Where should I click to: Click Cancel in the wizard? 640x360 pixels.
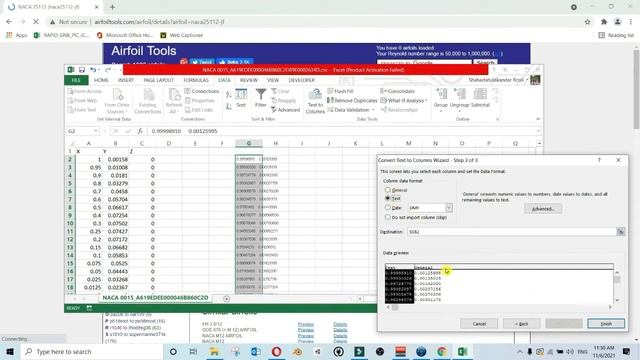(479, 324)
